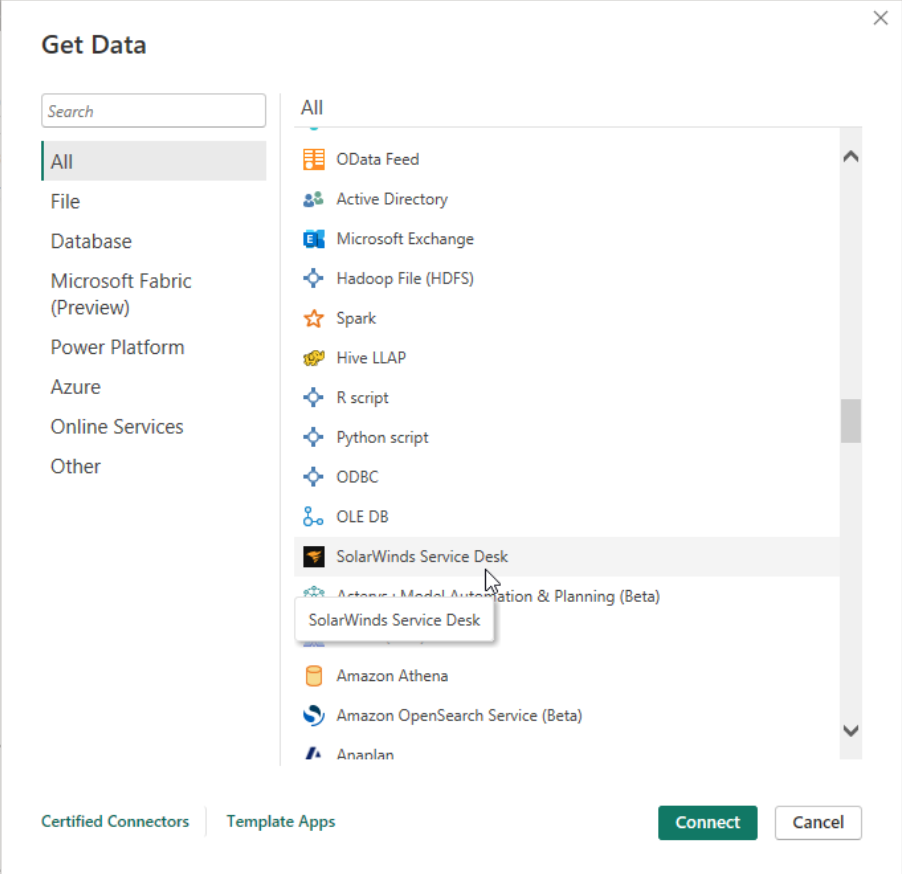Cancel the Get Data dialog
The height and width of the screenshot is (874, 902).
click(817, 822)
